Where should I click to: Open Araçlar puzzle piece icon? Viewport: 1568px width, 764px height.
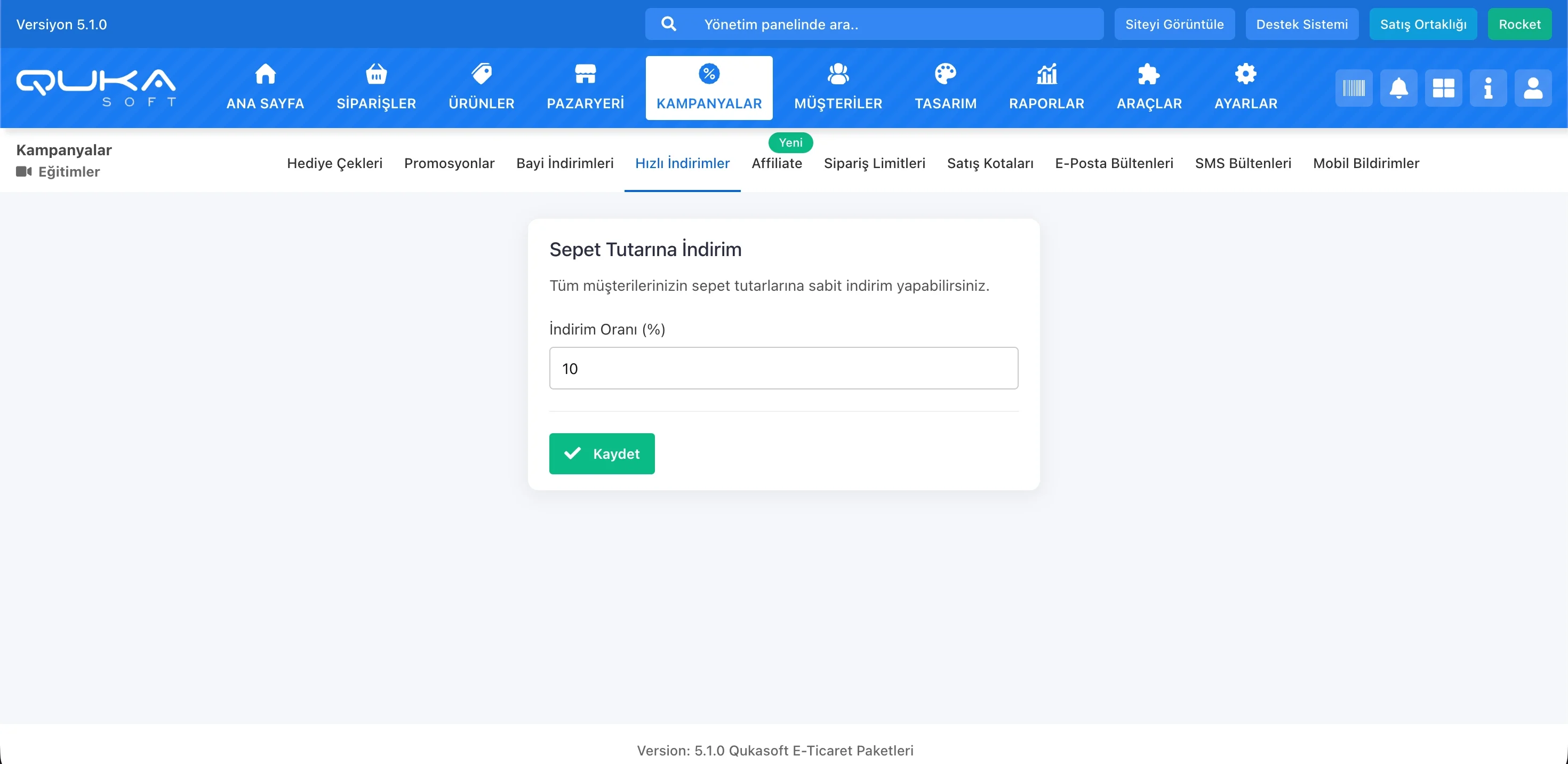(x=1149, y=74)
